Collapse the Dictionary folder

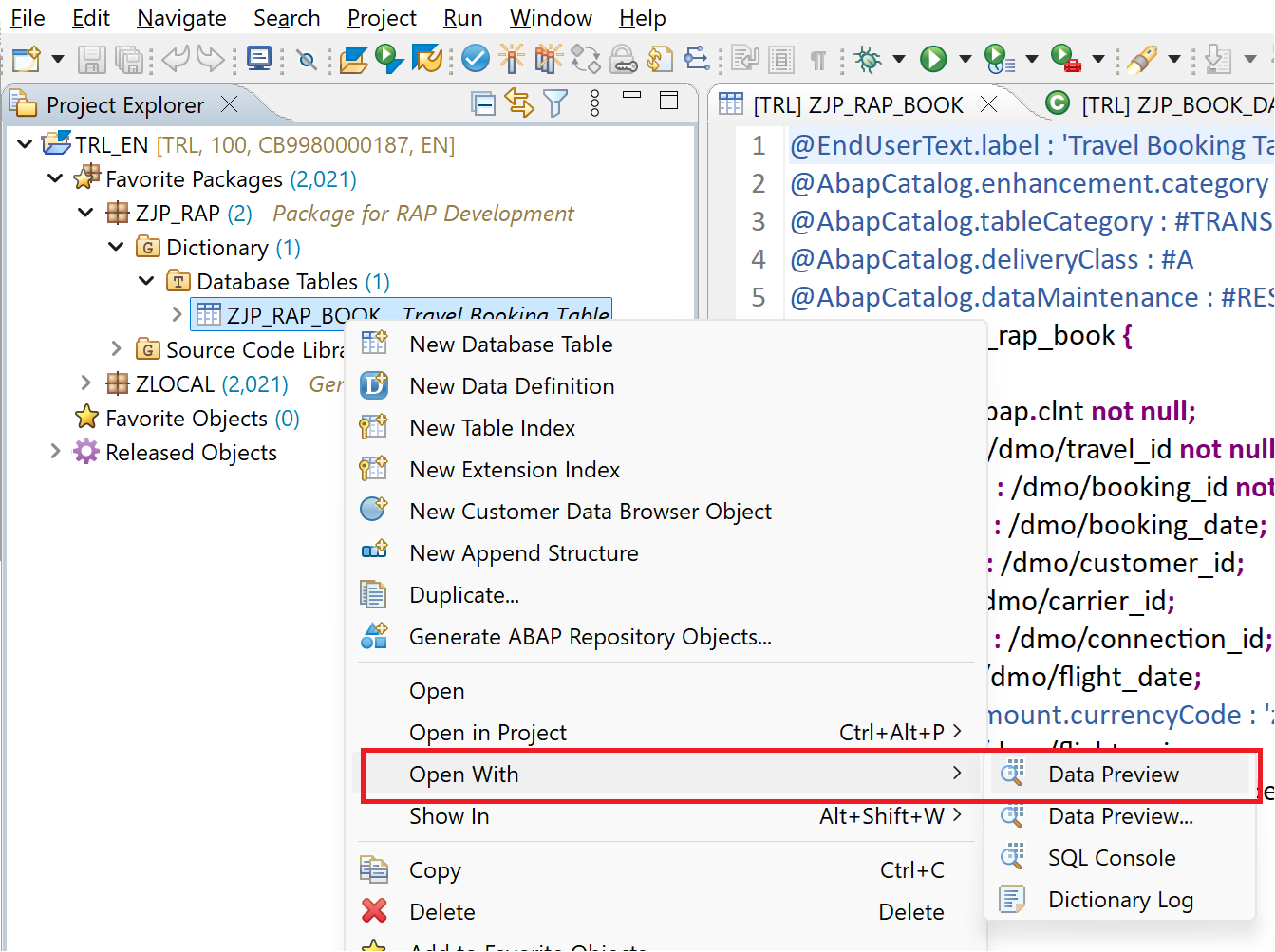[x=116, y=247]
